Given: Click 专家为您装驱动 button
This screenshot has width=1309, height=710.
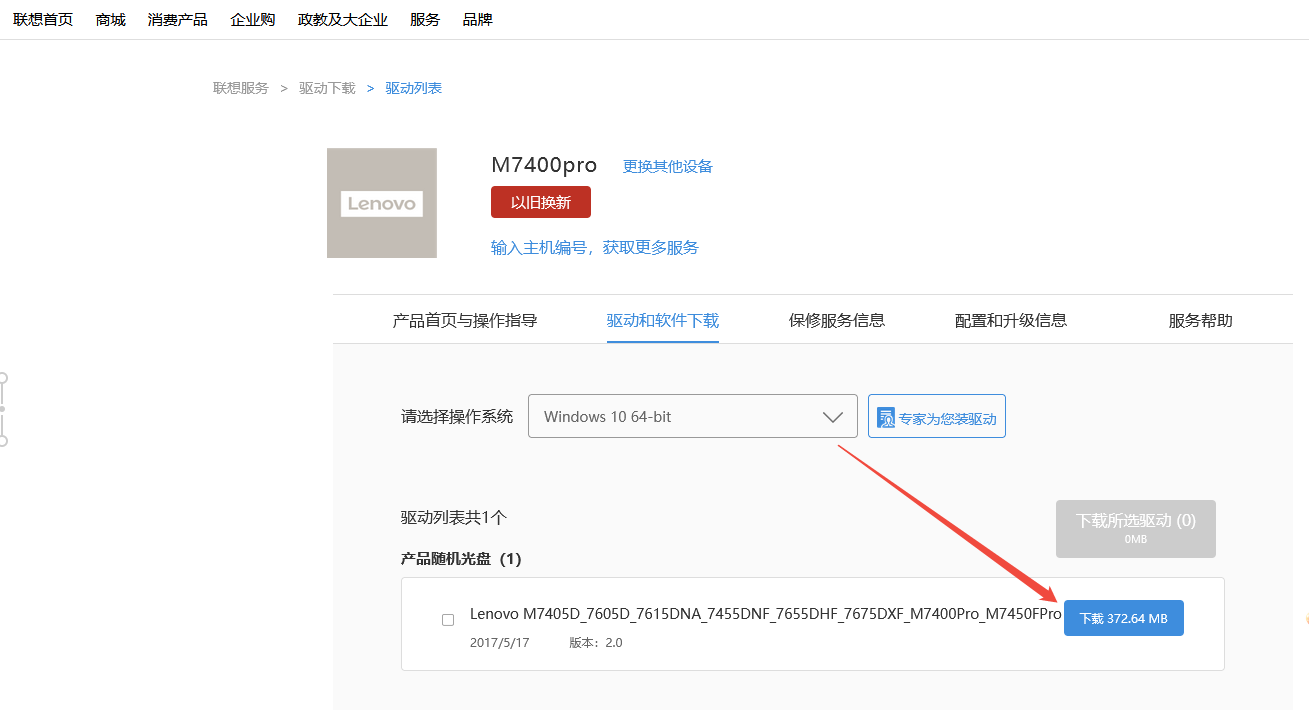Looking at the screenshot, I should point(937,416).
